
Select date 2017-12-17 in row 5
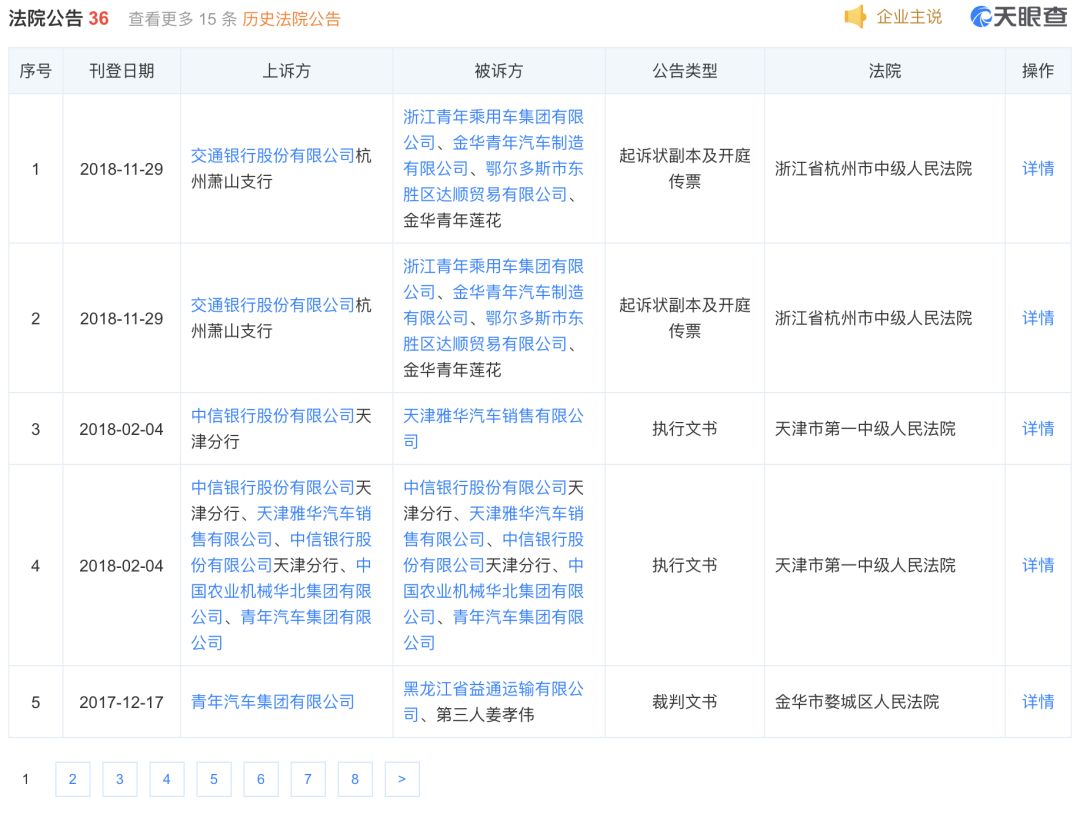click(121, 702)
